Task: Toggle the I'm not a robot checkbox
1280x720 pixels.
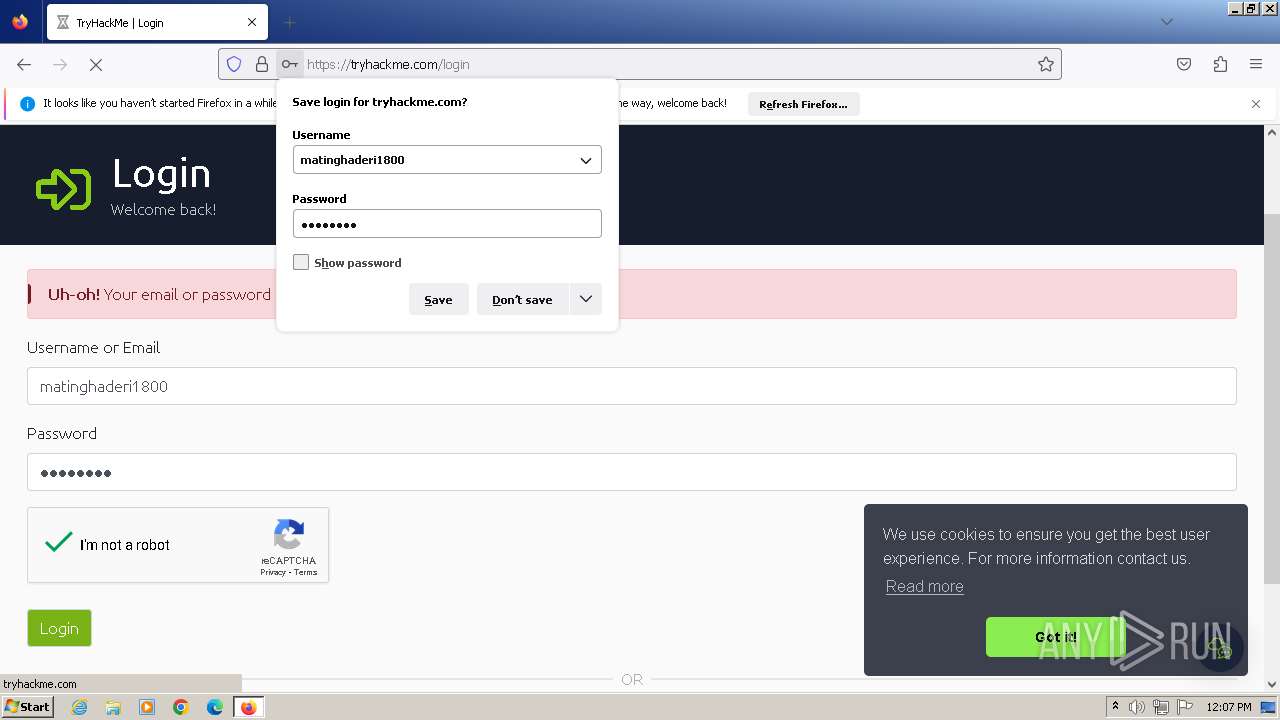Action: pyautogui.click(x=59, y=543)
